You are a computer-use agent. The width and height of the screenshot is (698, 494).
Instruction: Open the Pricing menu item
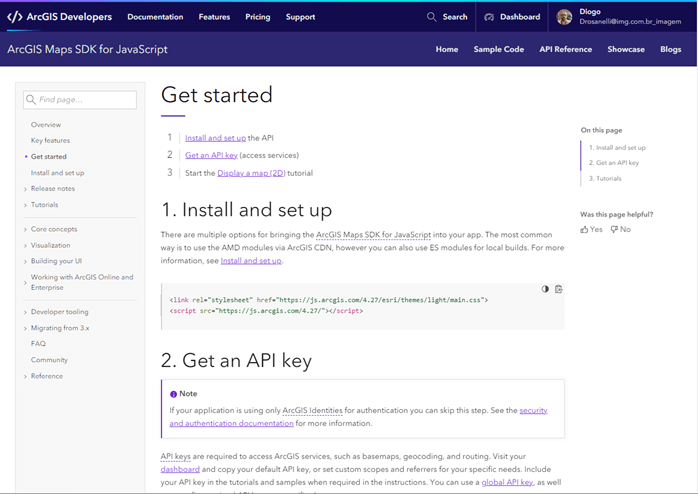(257, 17)
